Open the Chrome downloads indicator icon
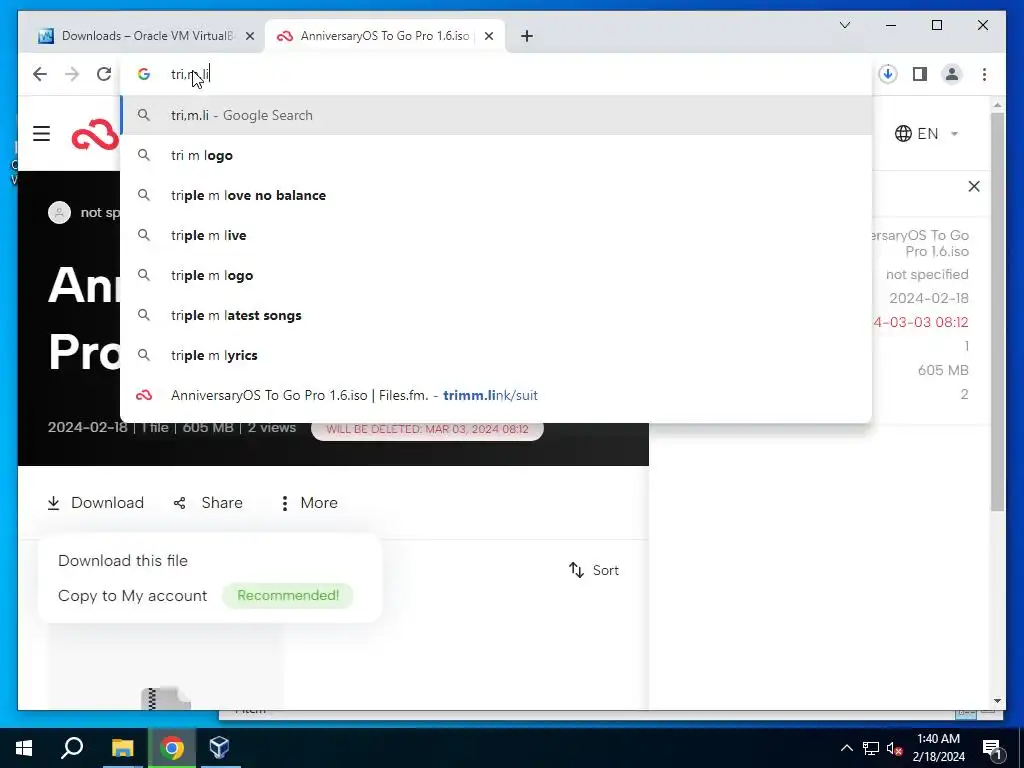The image size is (1024, 768). (x=888, y=74)
